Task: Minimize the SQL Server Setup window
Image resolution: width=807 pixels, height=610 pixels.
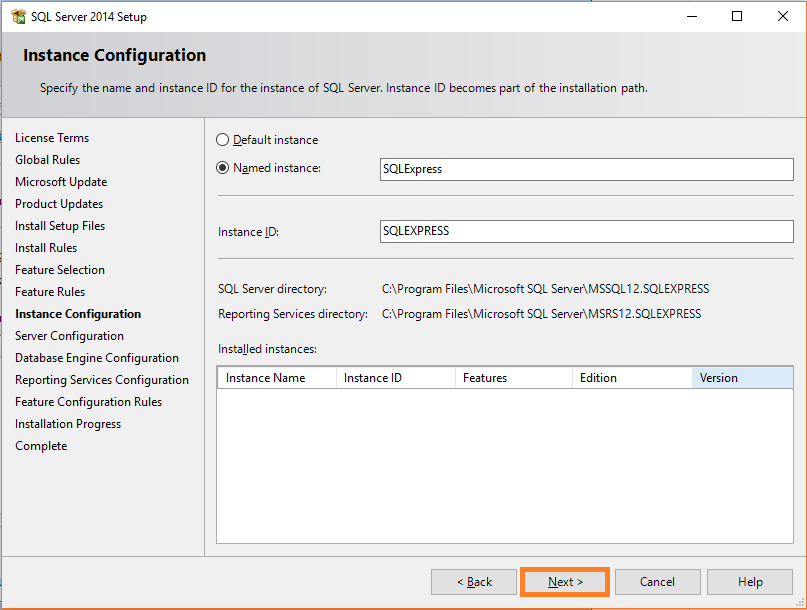Action: [x=692, y=16]
